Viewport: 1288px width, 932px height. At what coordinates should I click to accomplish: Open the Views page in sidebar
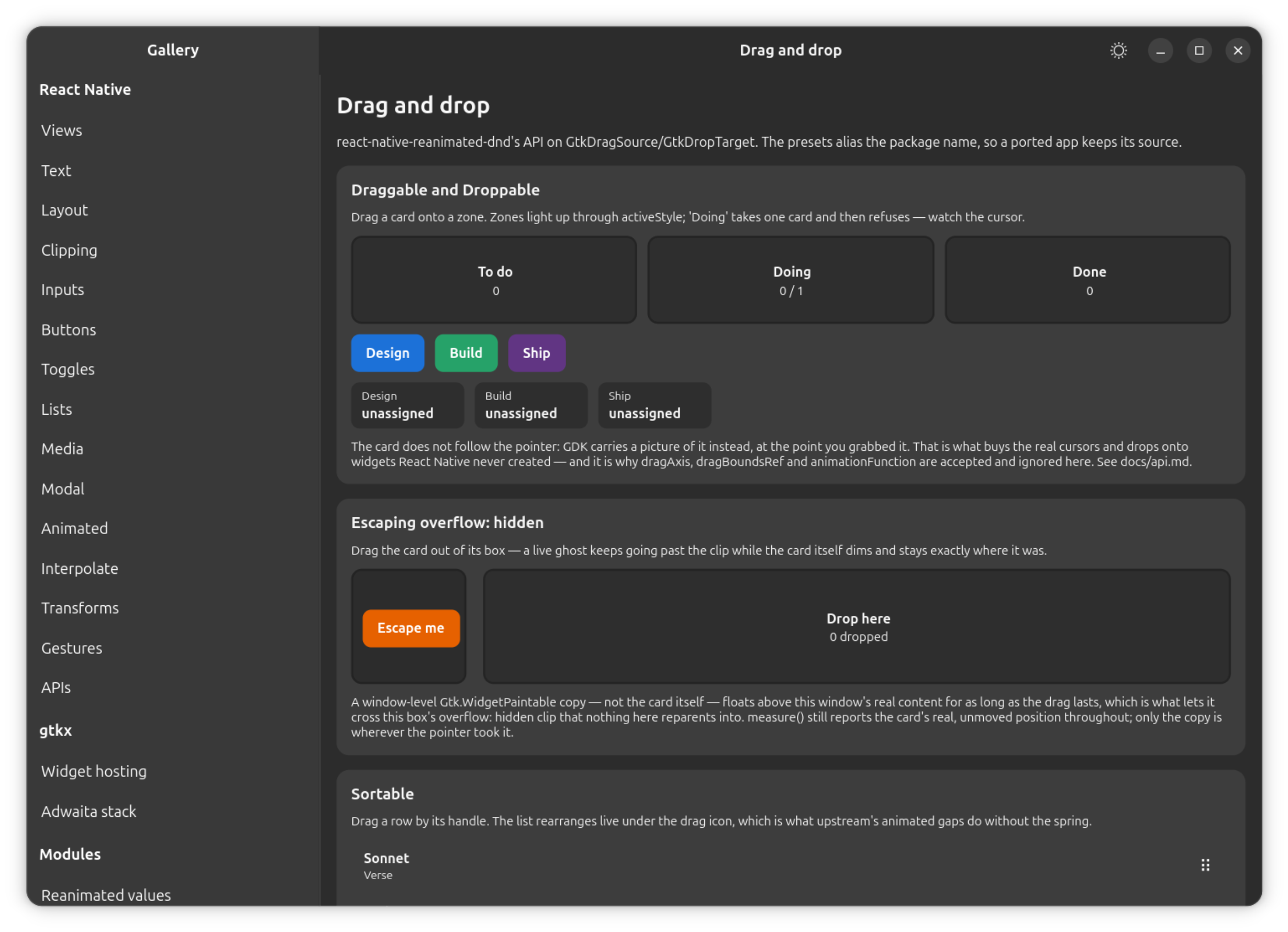click(x=173, y=130)
